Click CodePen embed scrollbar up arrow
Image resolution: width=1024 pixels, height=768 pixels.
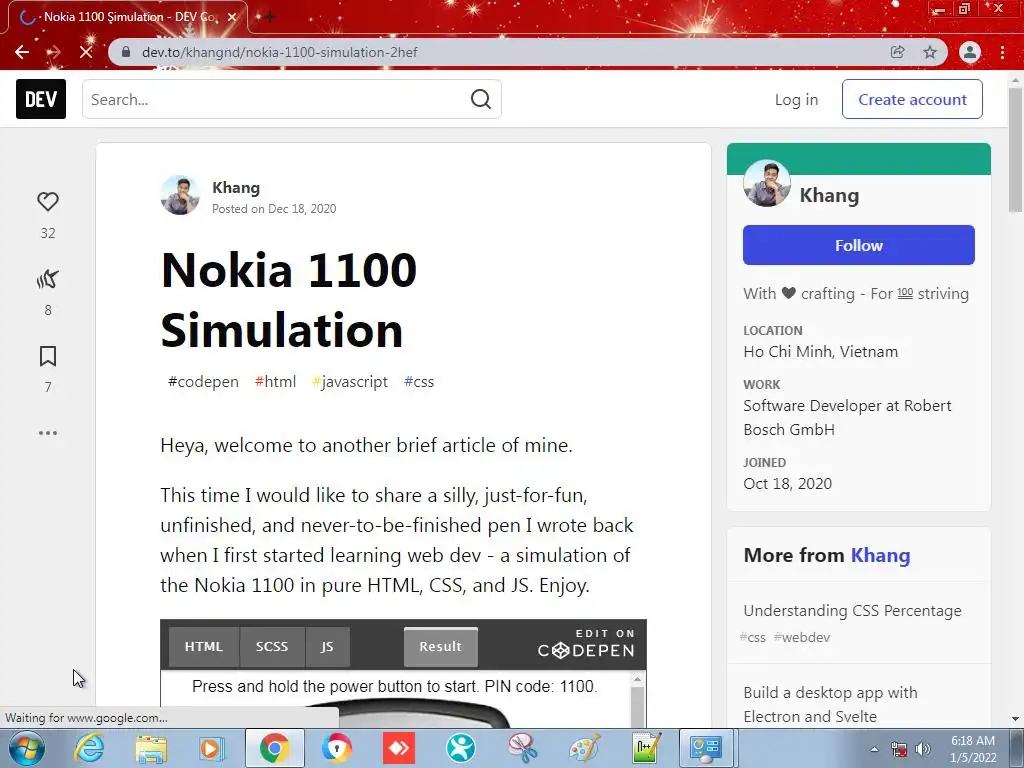pyautogui.click(x=637, y=679)
